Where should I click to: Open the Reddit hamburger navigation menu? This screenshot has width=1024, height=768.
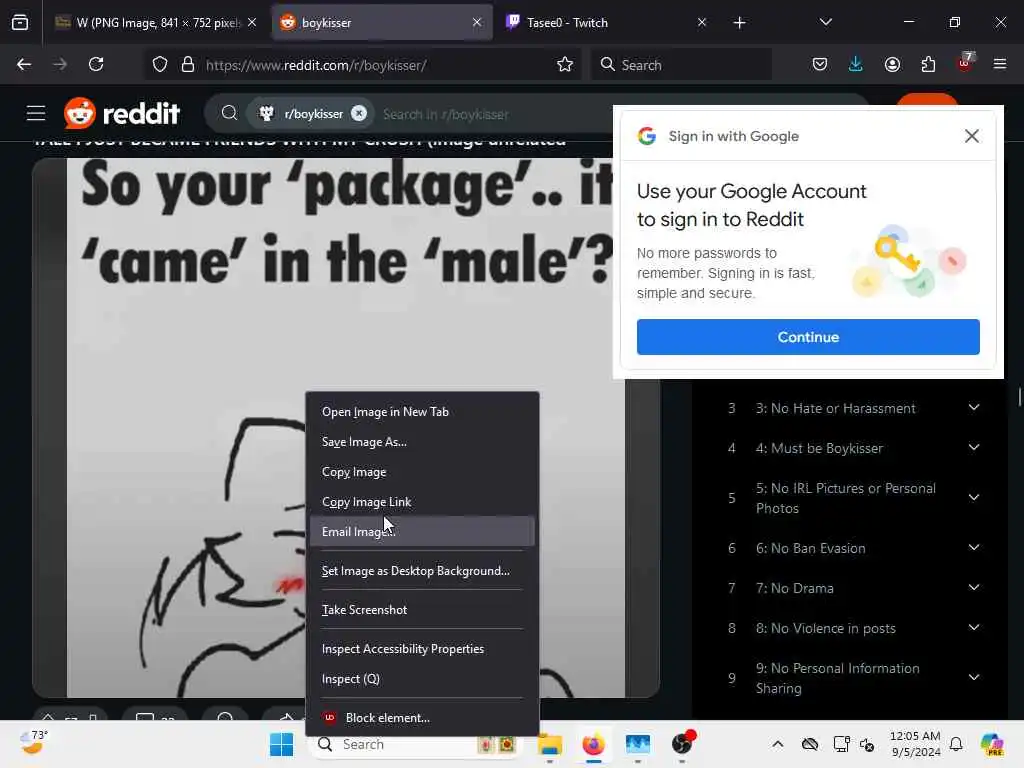(36, 114)
